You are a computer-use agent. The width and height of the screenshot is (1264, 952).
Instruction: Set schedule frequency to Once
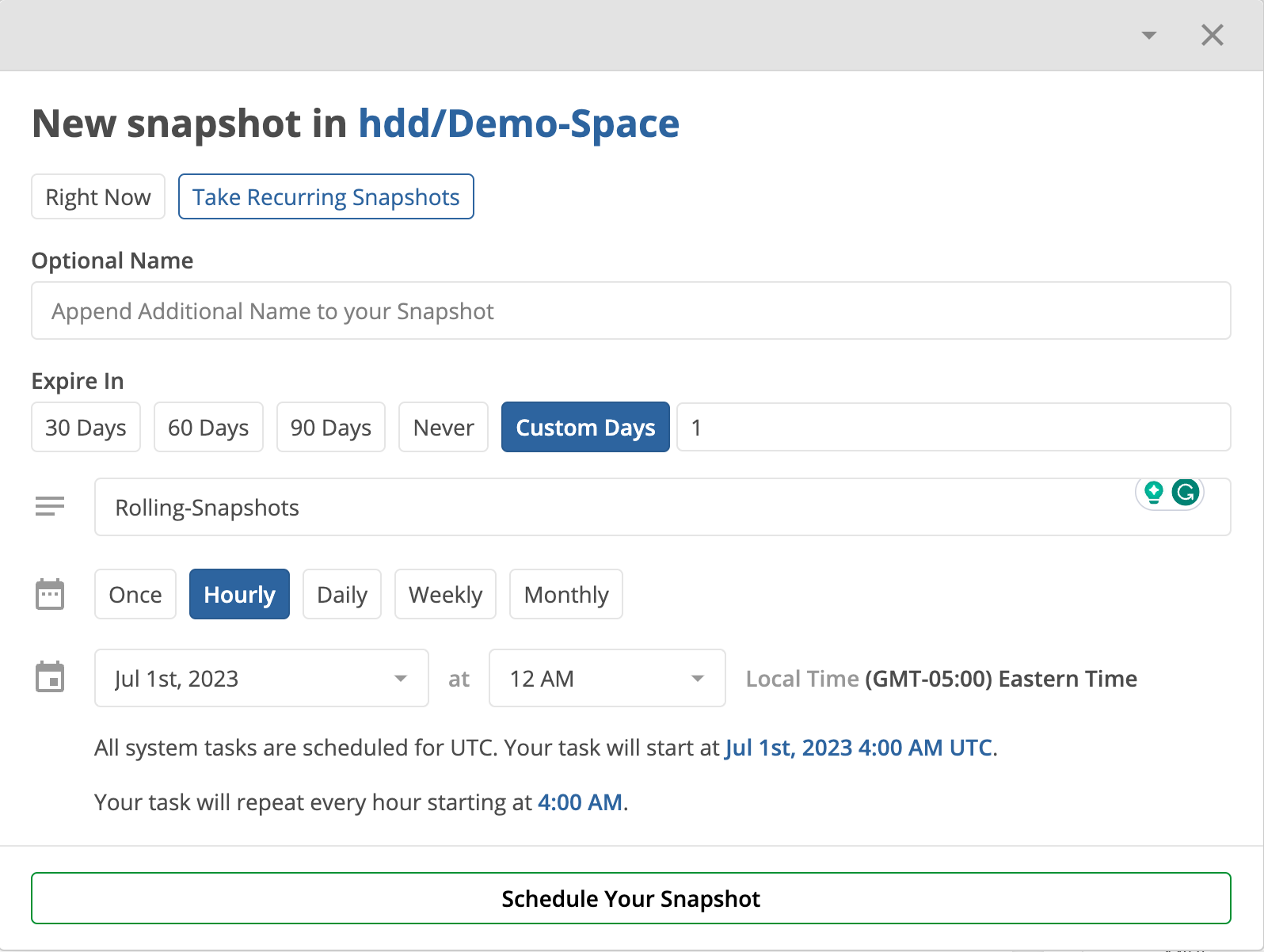tap(135, 594)
